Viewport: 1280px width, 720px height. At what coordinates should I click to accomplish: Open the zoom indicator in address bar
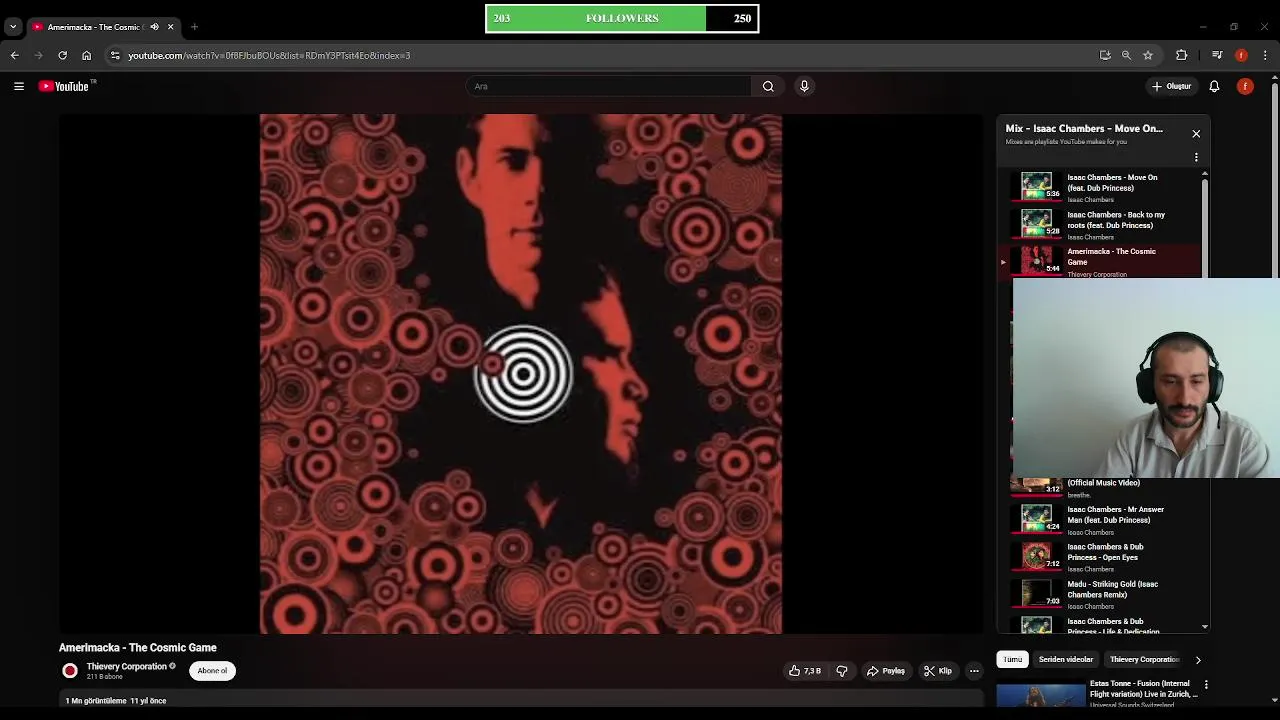click(x=1126, y=55)
